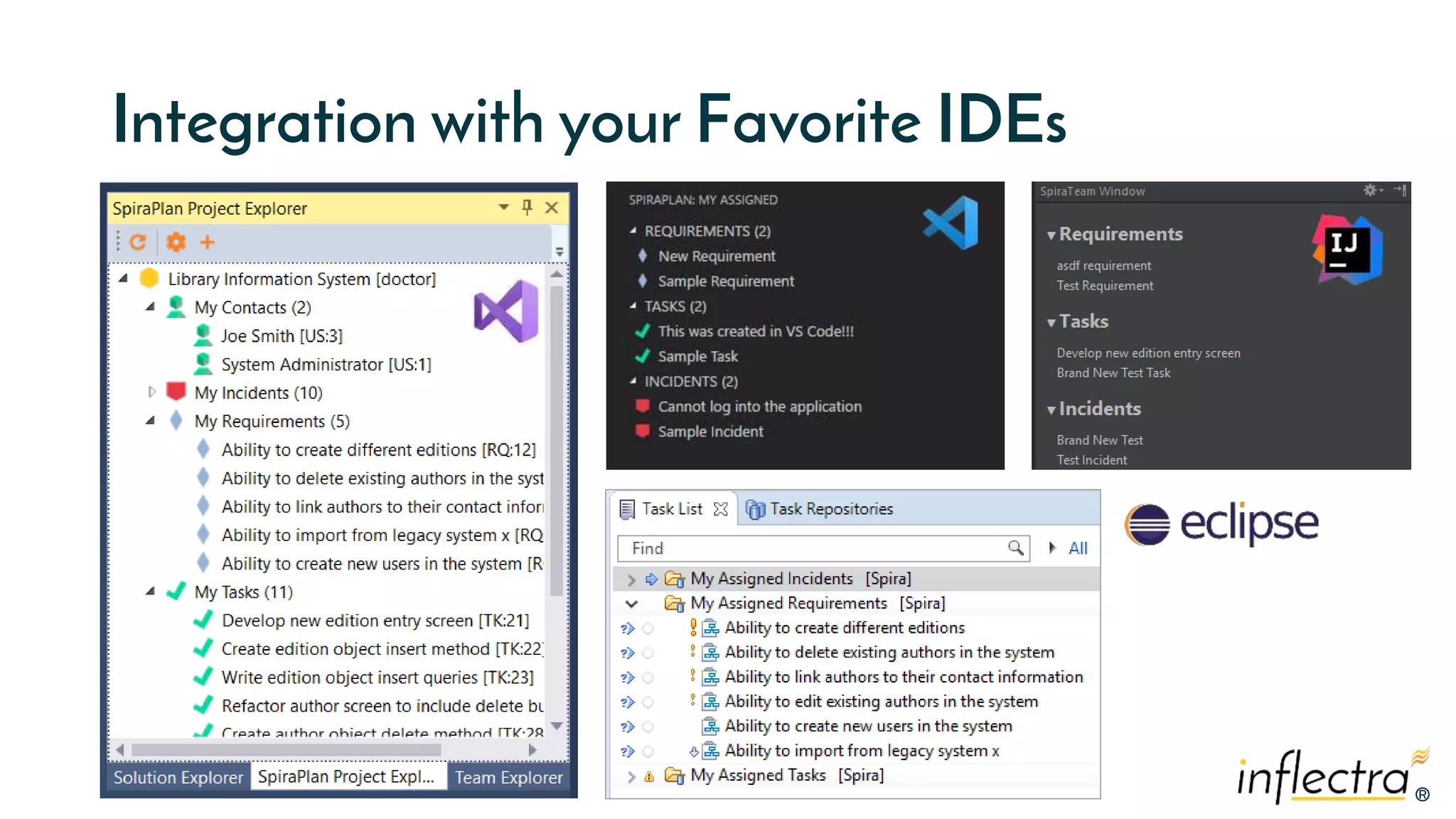Open Brand New Test Task link
The height and width of the screenshot is (819, 1456).
click(x=1113, y=373)
